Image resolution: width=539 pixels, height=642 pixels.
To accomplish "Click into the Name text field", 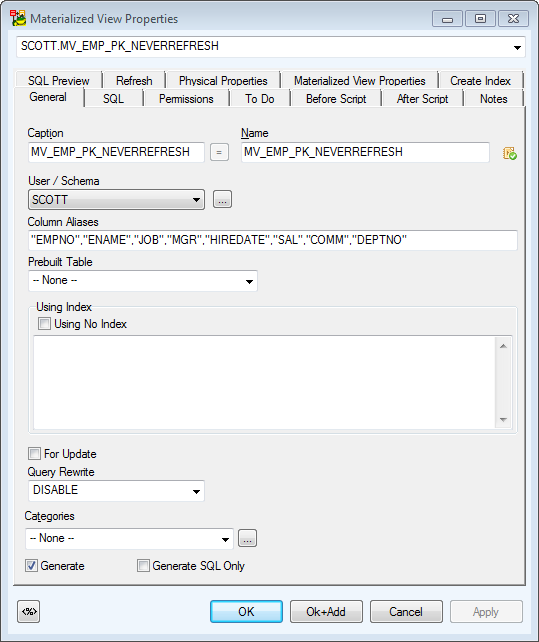I will point(365,152).
